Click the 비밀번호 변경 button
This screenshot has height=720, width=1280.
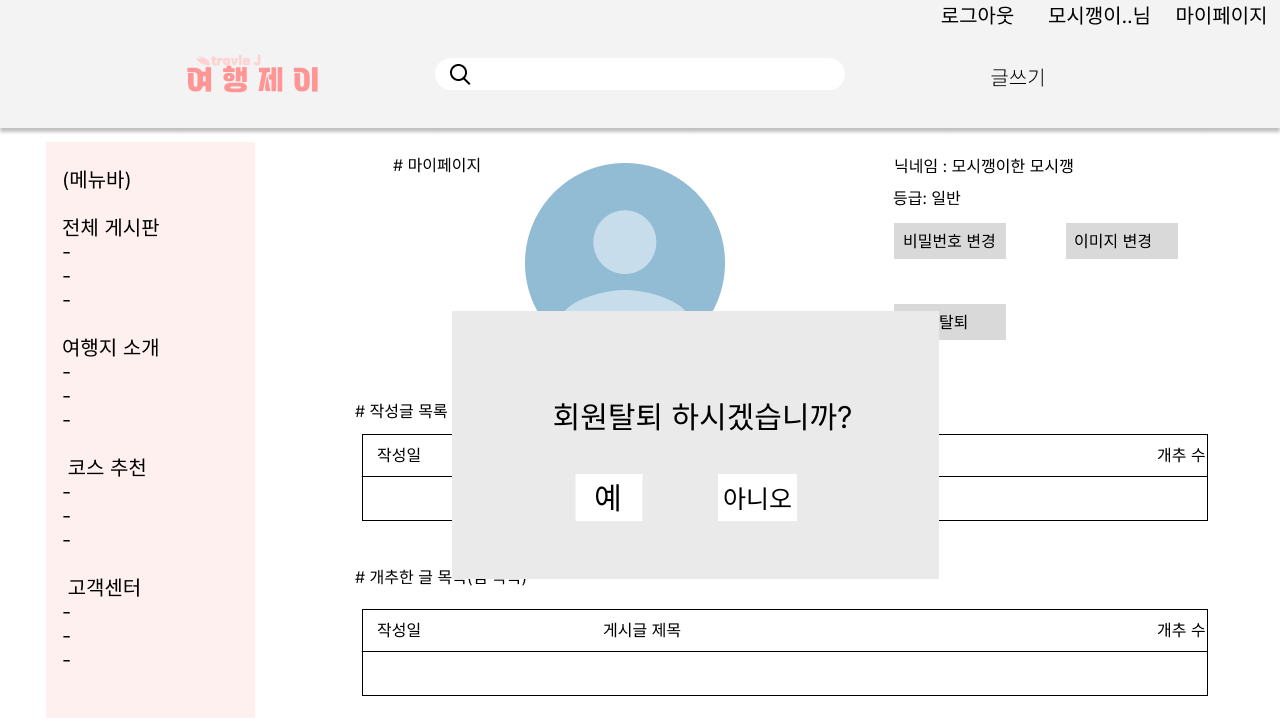tap(949, 241)
